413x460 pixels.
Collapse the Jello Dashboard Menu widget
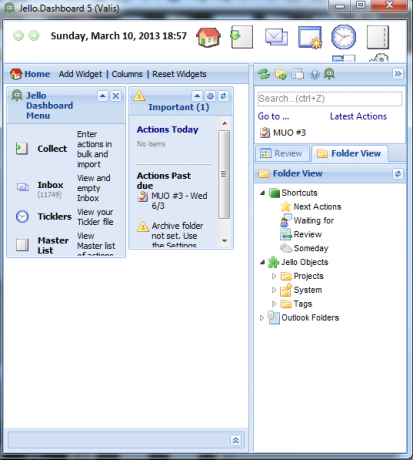point(103,96)
